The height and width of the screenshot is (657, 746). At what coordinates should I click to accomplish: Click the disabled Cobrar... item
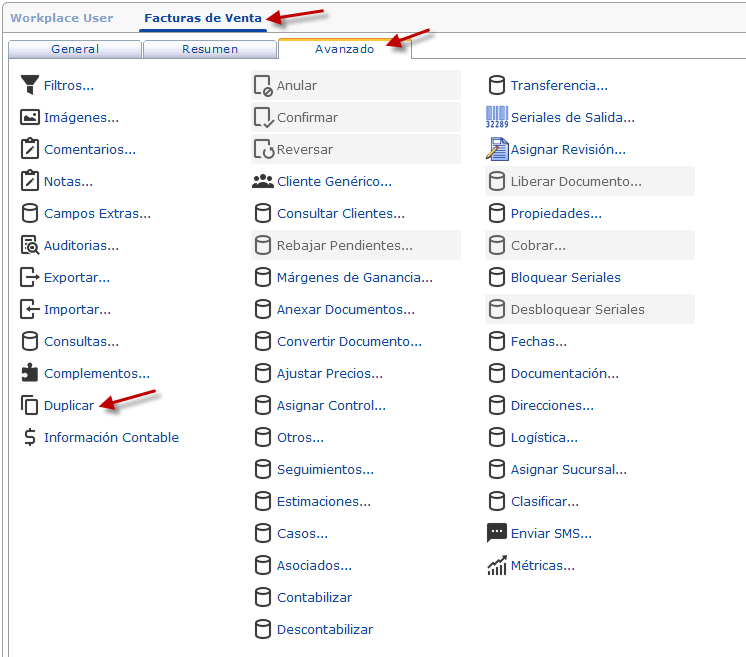[x=590, y=245]
